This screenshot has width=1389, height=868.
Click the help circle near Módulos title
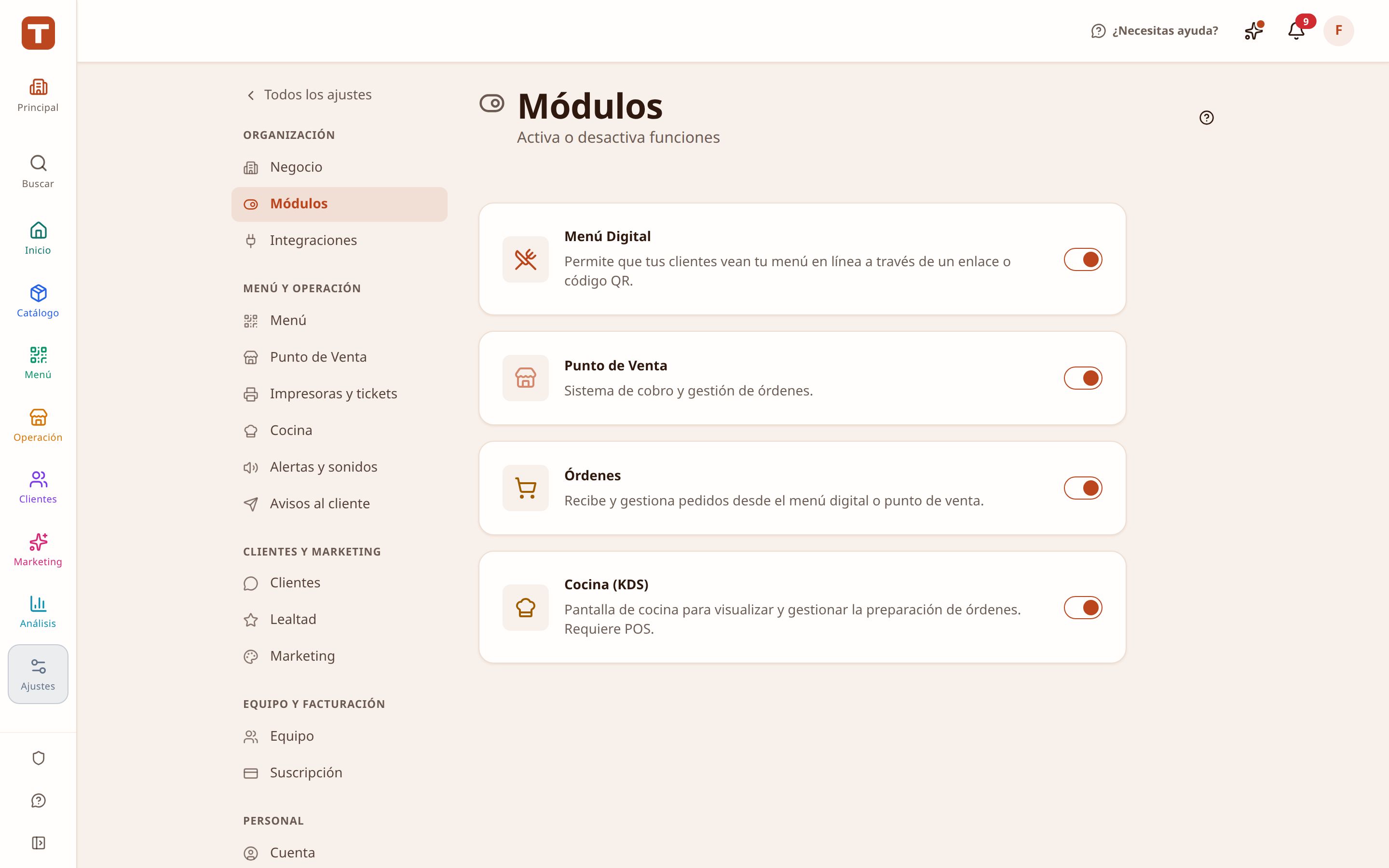pos(1207,118)
